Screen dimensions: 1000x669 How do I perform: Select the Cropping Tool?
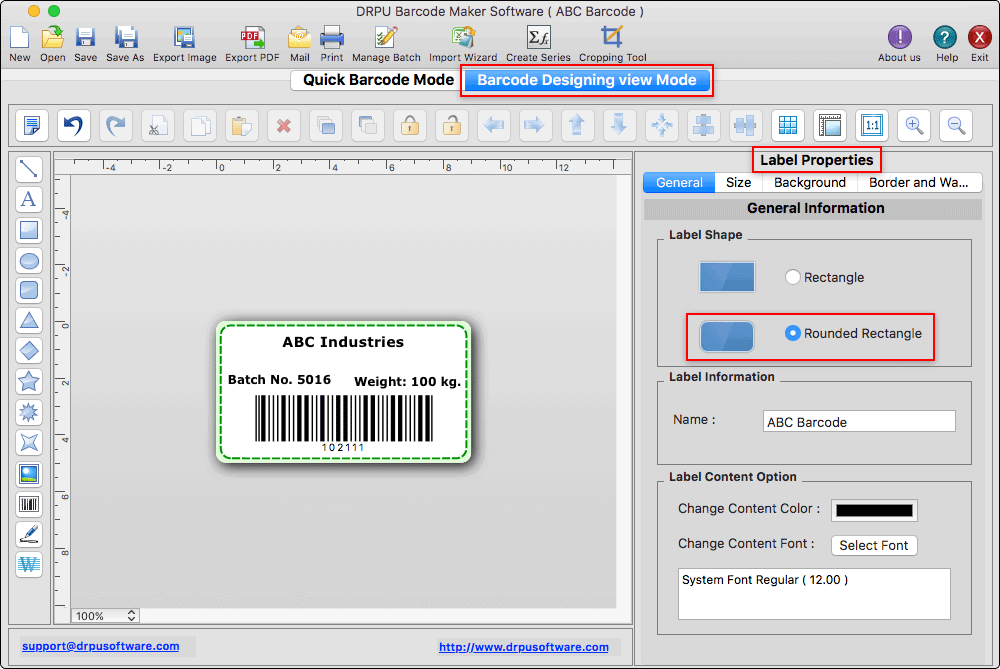click(612, 43)
